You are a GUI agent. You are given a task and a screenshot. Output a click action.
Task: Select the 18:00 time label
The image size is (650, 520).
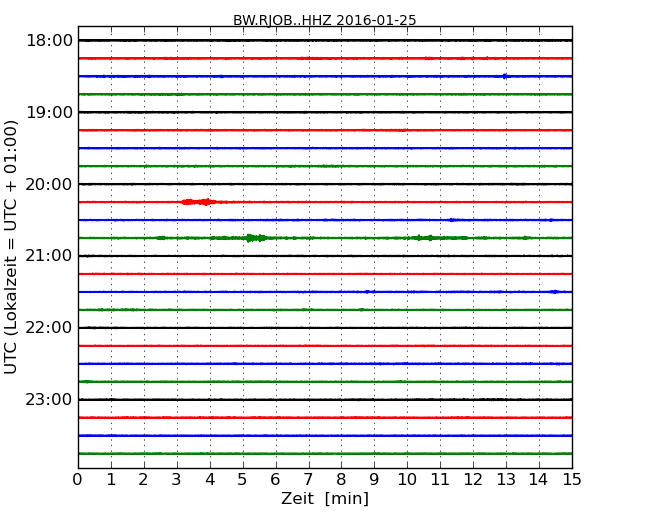[49, 41]
